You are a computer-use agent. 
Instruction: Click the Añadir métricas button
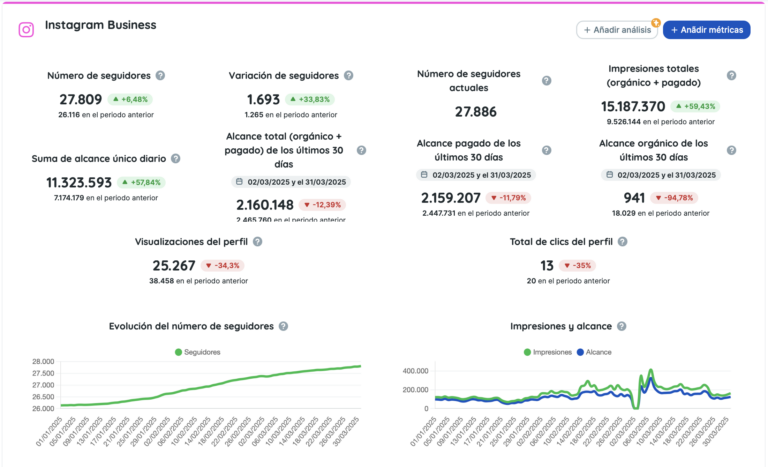coord(706,30)
